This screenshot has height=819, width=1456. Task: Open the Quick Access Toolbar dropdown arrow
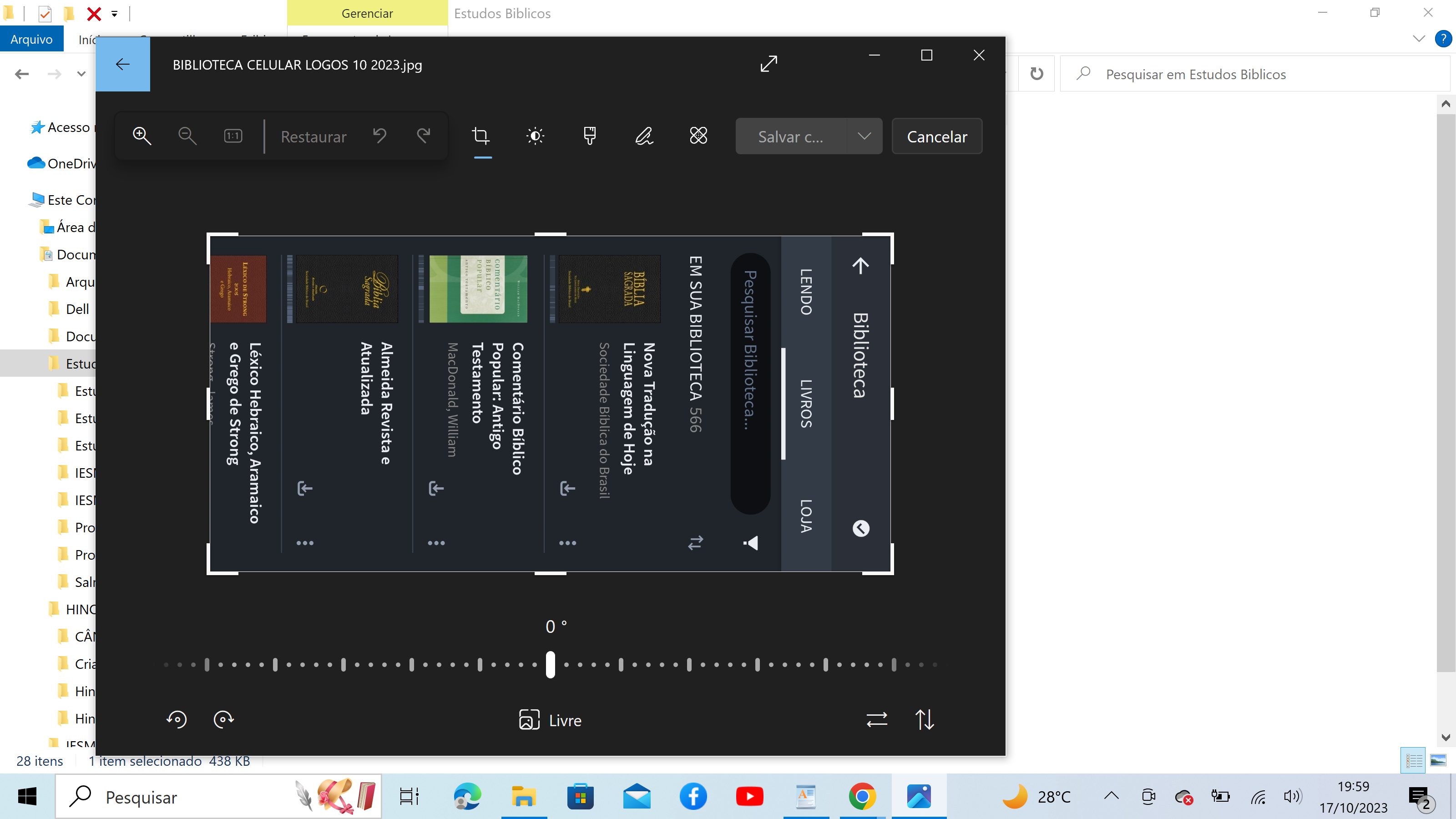pyautogui.click(x=114, y=14)
